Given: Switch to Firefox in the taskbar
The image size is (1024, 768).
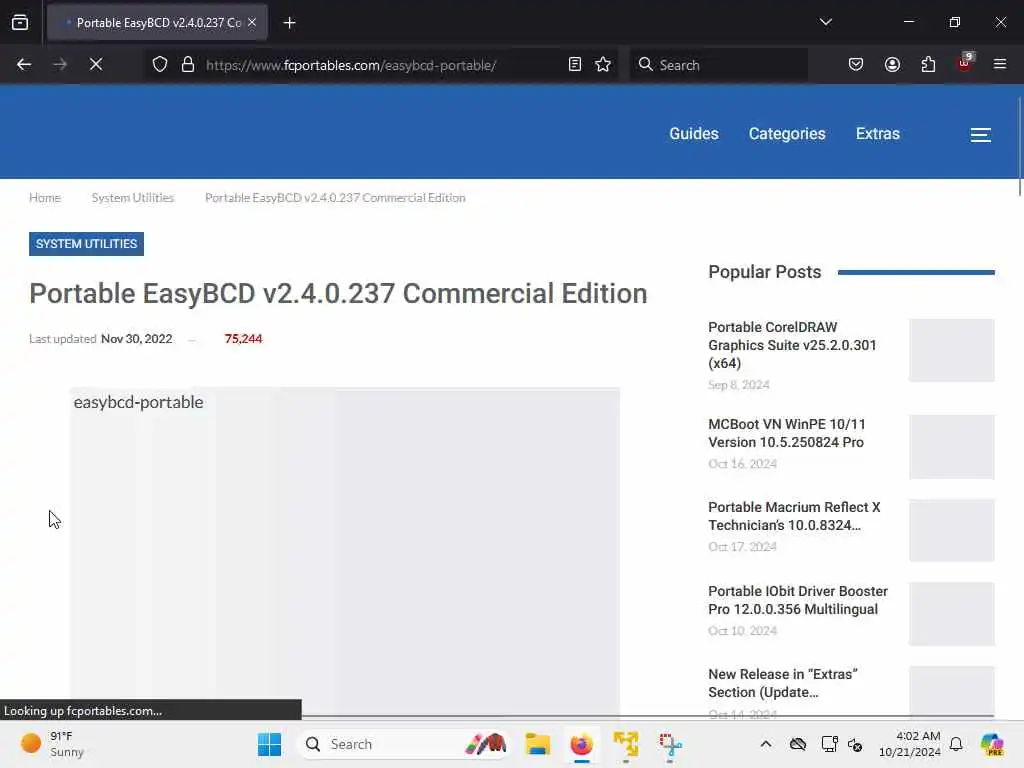Looking at the screenshot, I should [581, 744].
